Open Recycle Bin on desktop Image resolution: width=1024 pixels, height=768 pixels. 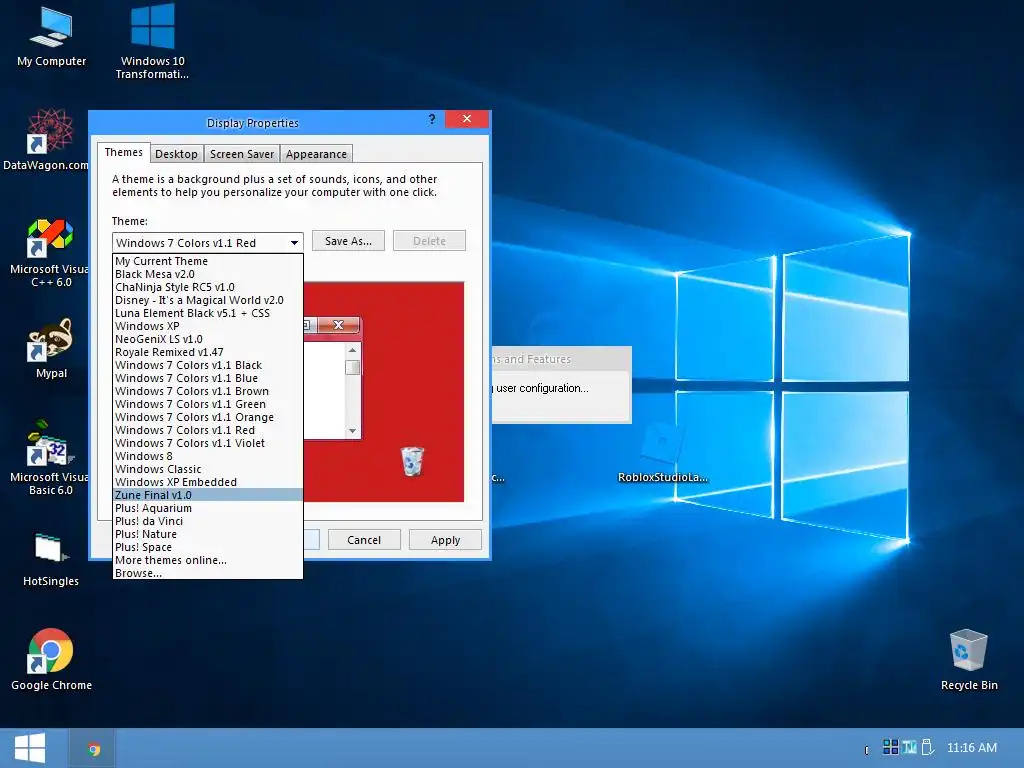coord(968,659)
